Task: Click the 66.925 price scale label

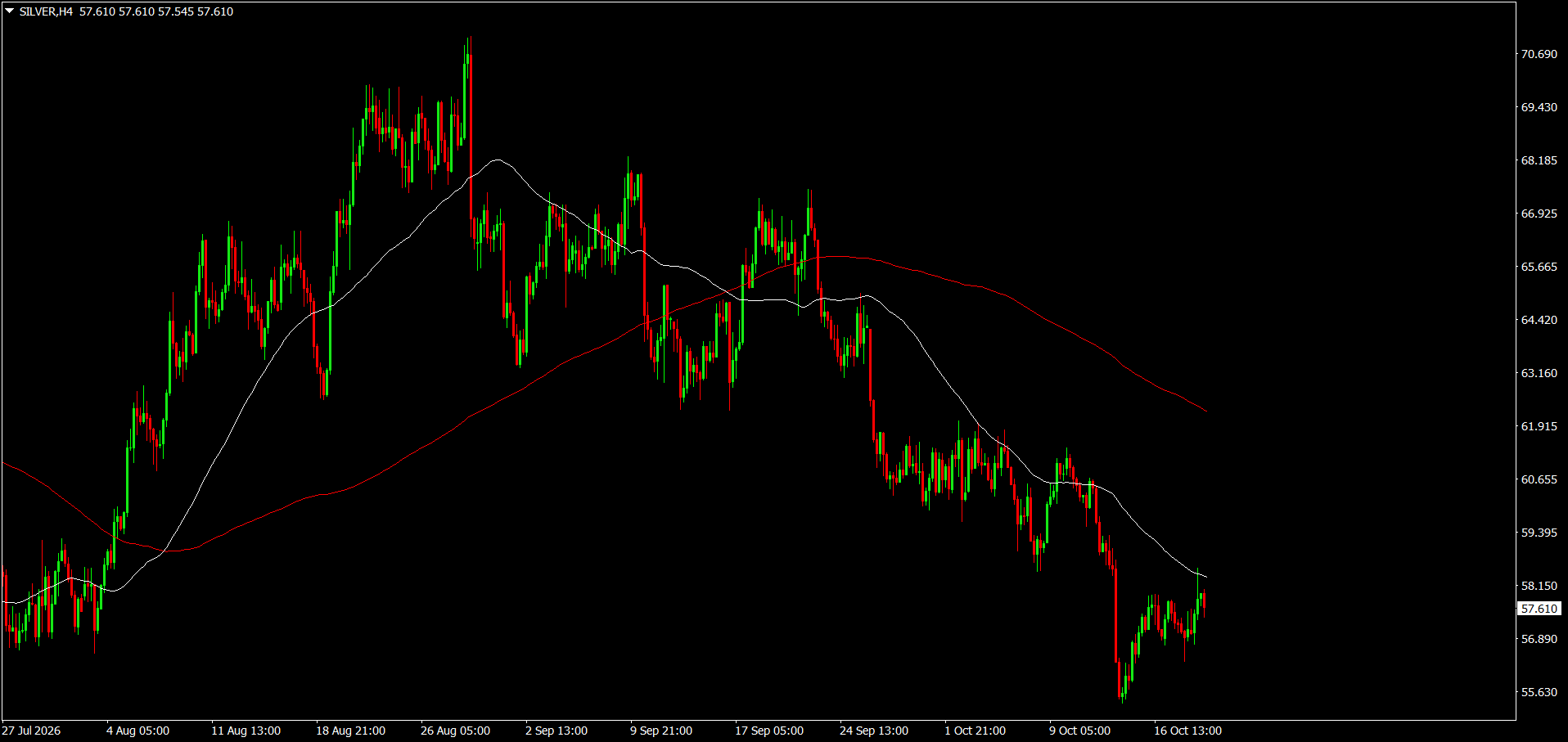Action: pos(1539,214)
